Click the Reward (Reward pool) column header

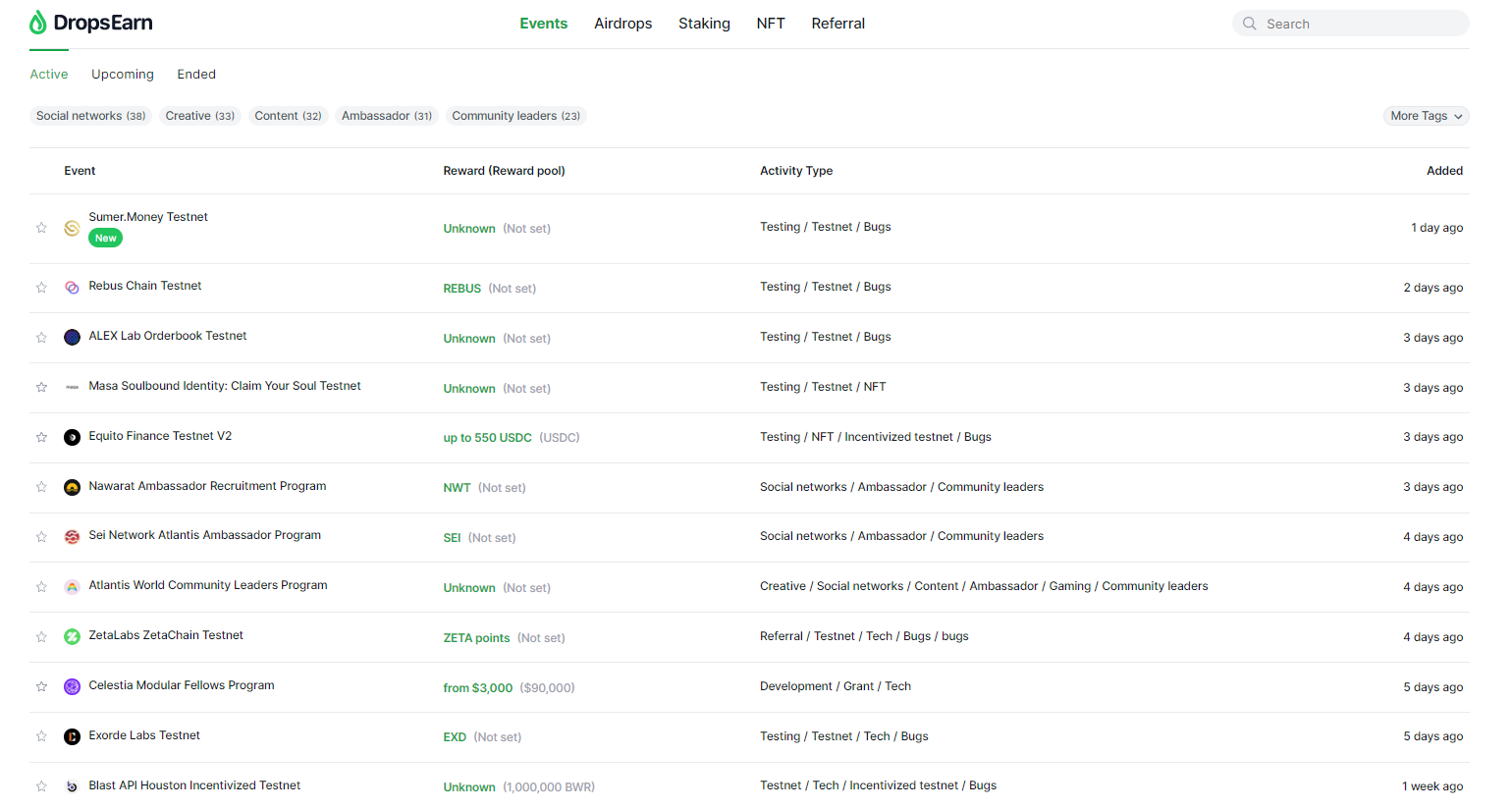point(504,171)
